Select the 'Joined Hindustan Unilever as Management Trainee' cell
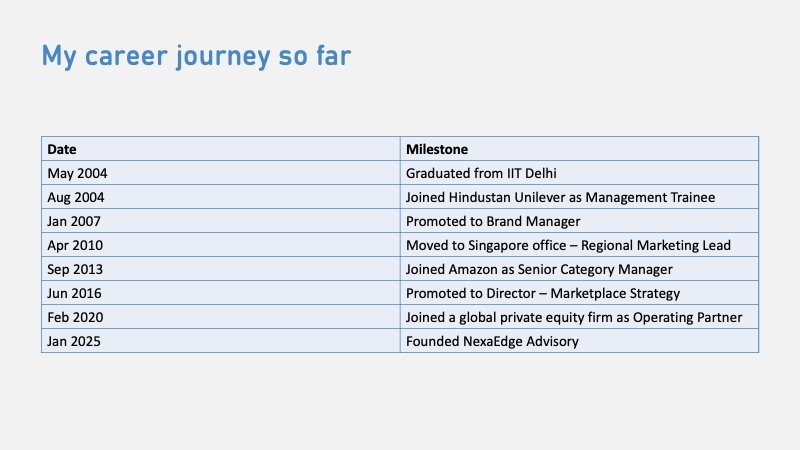 pos(579,197)
